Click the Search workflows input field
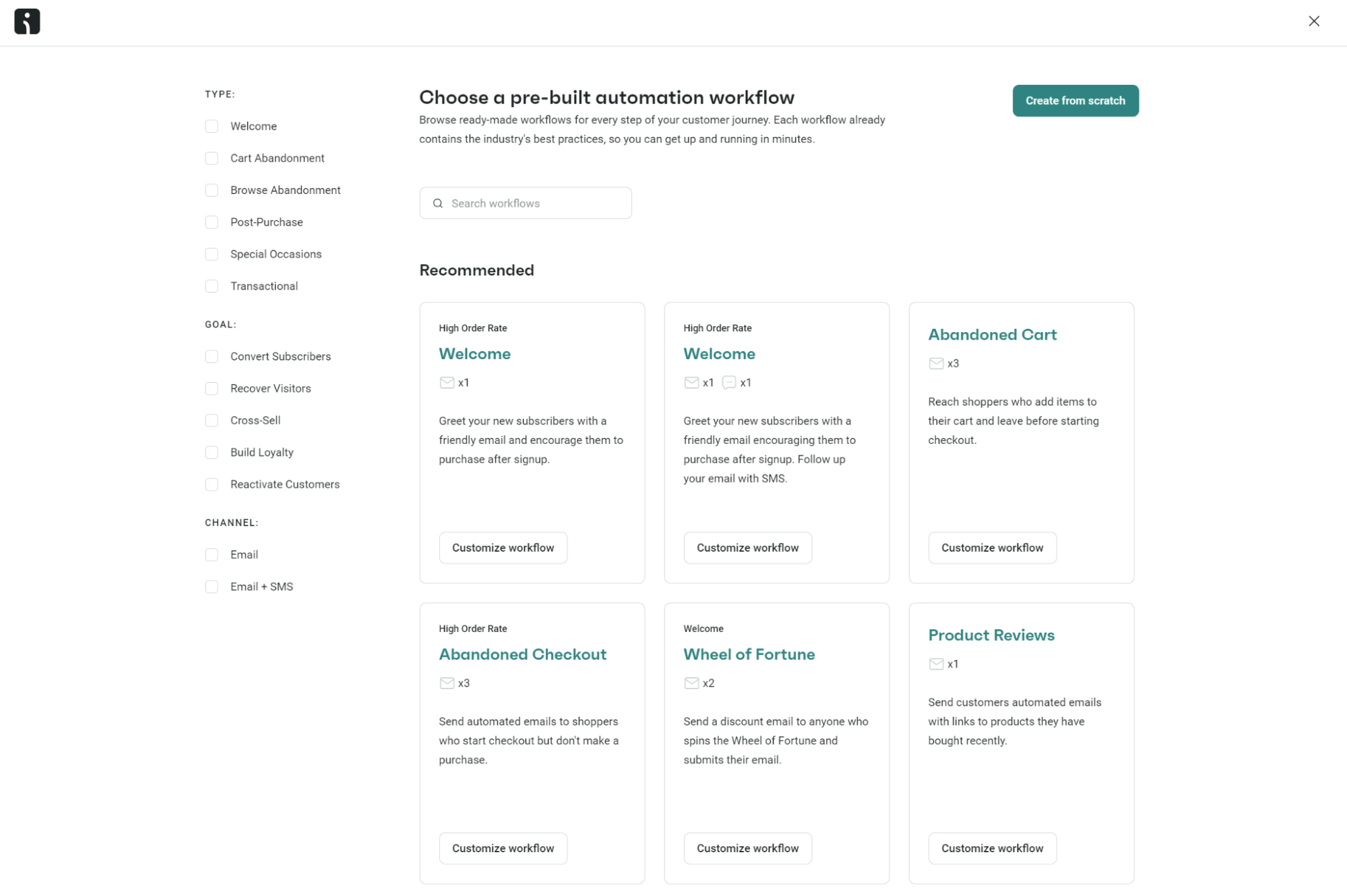 (532, 203)
